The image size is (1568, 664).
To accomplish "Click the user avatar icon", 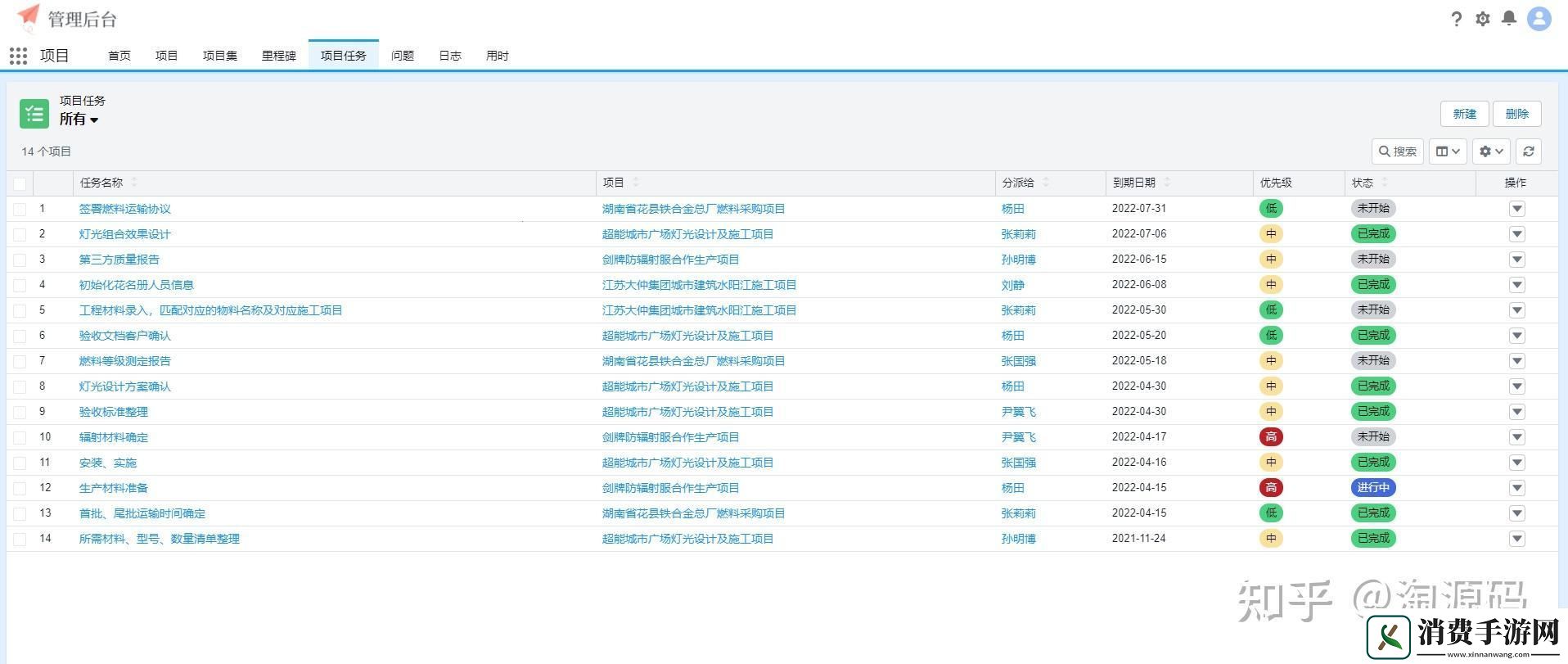I will [1539, 19].
